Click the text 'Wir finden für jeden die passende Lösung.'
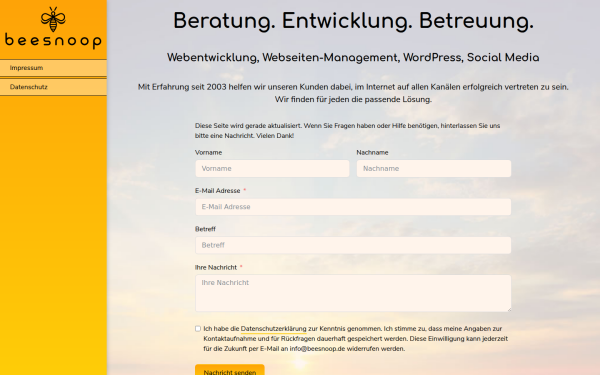This screenshot has width=600, height=375. (353, 99)
